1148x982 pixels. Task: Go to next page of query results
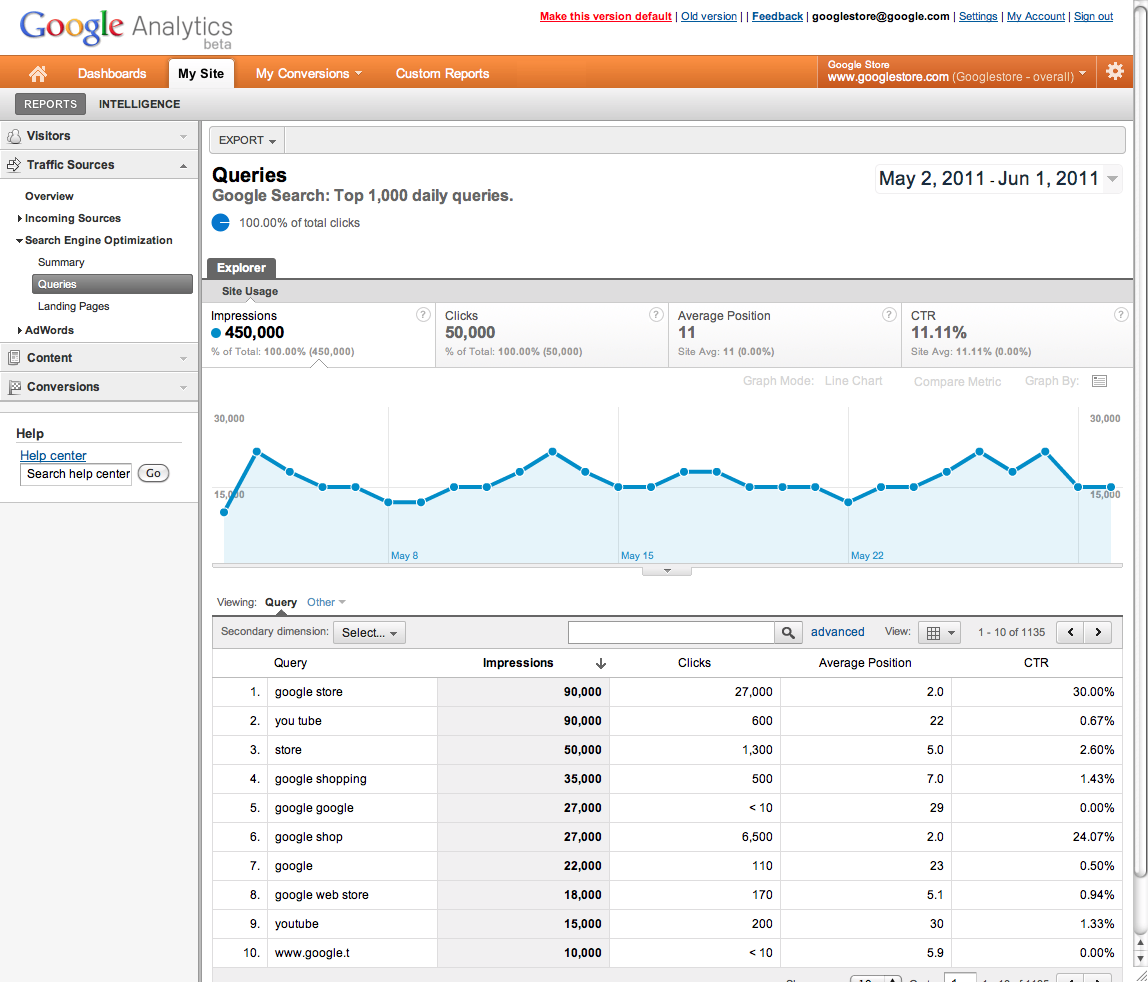(1099, 632)
